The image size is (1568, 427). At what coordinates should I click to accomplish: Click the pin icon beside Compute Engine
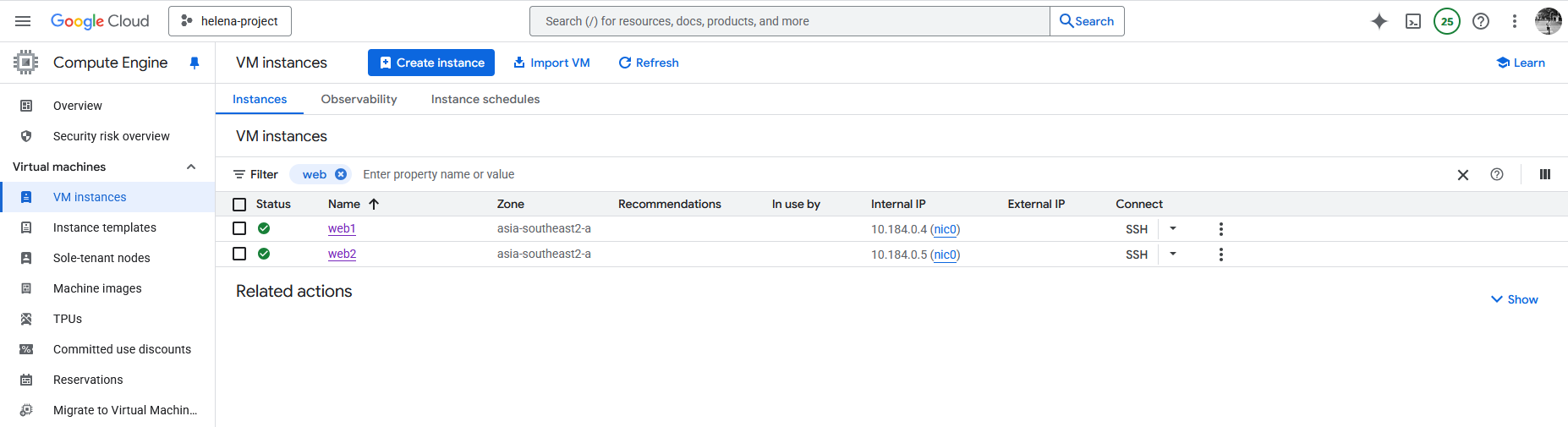pos(195,63)
